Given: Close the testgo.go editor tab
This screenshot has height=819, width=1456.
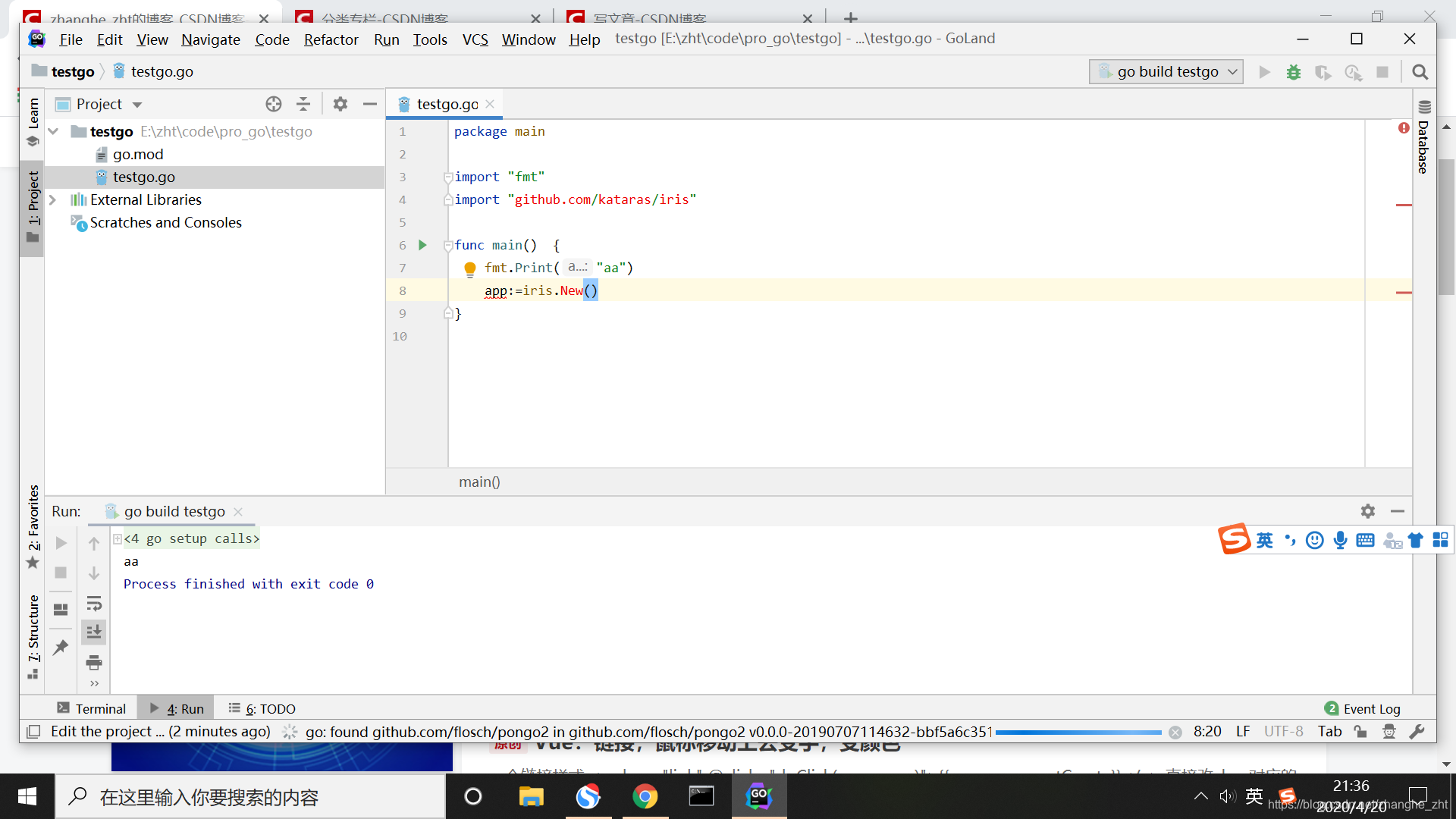Looking at the screenshot, I should click(490, 104).
